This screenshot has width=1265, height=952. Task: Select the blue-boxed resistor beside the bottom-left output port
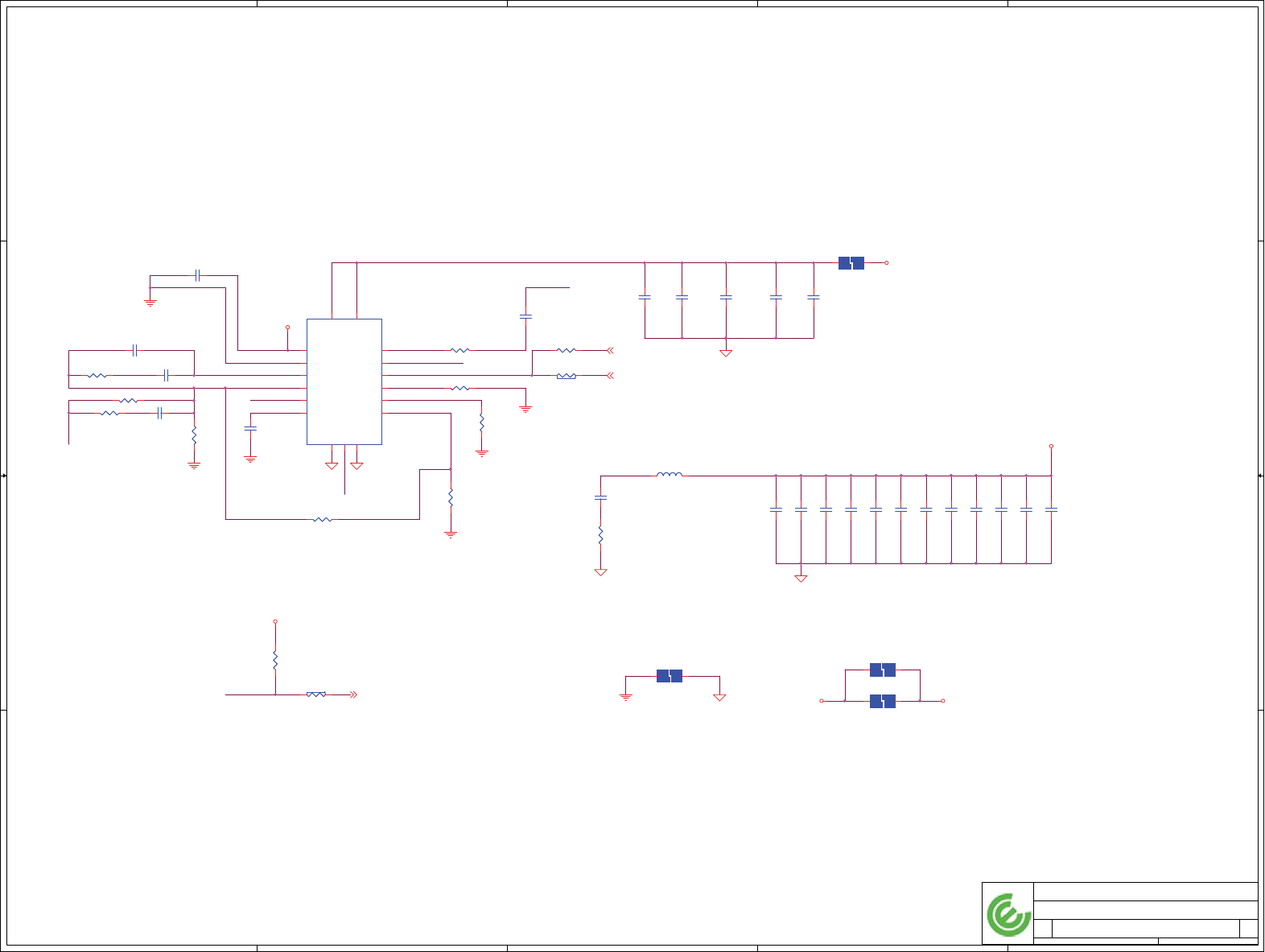[316, 694]
